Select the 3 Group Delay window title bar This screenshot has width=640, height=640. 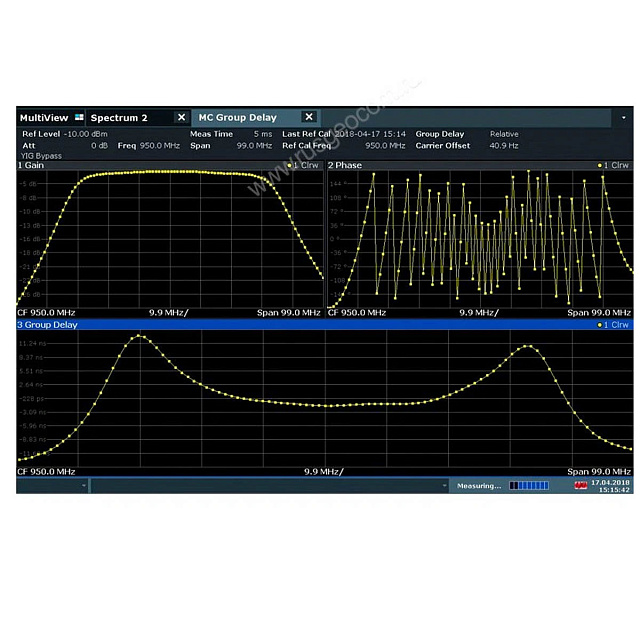pyautogui.click(x=300, y=325)
